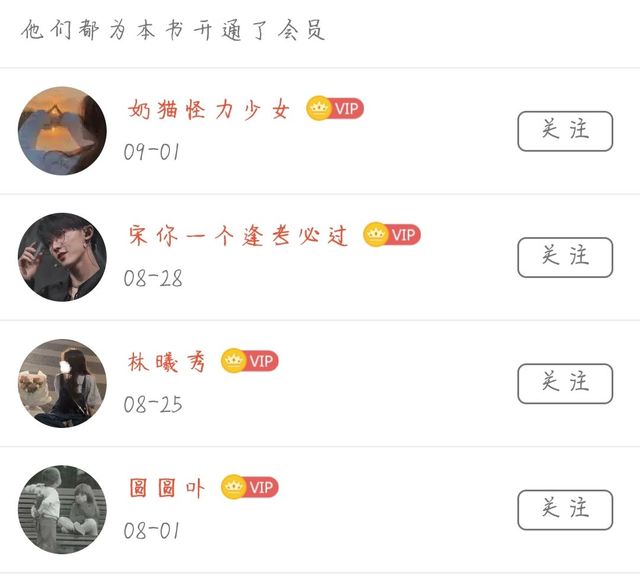640x575 pixels.
Task: Open 圈圈吖's profile avatar
Action: click(x=62, y=509)
